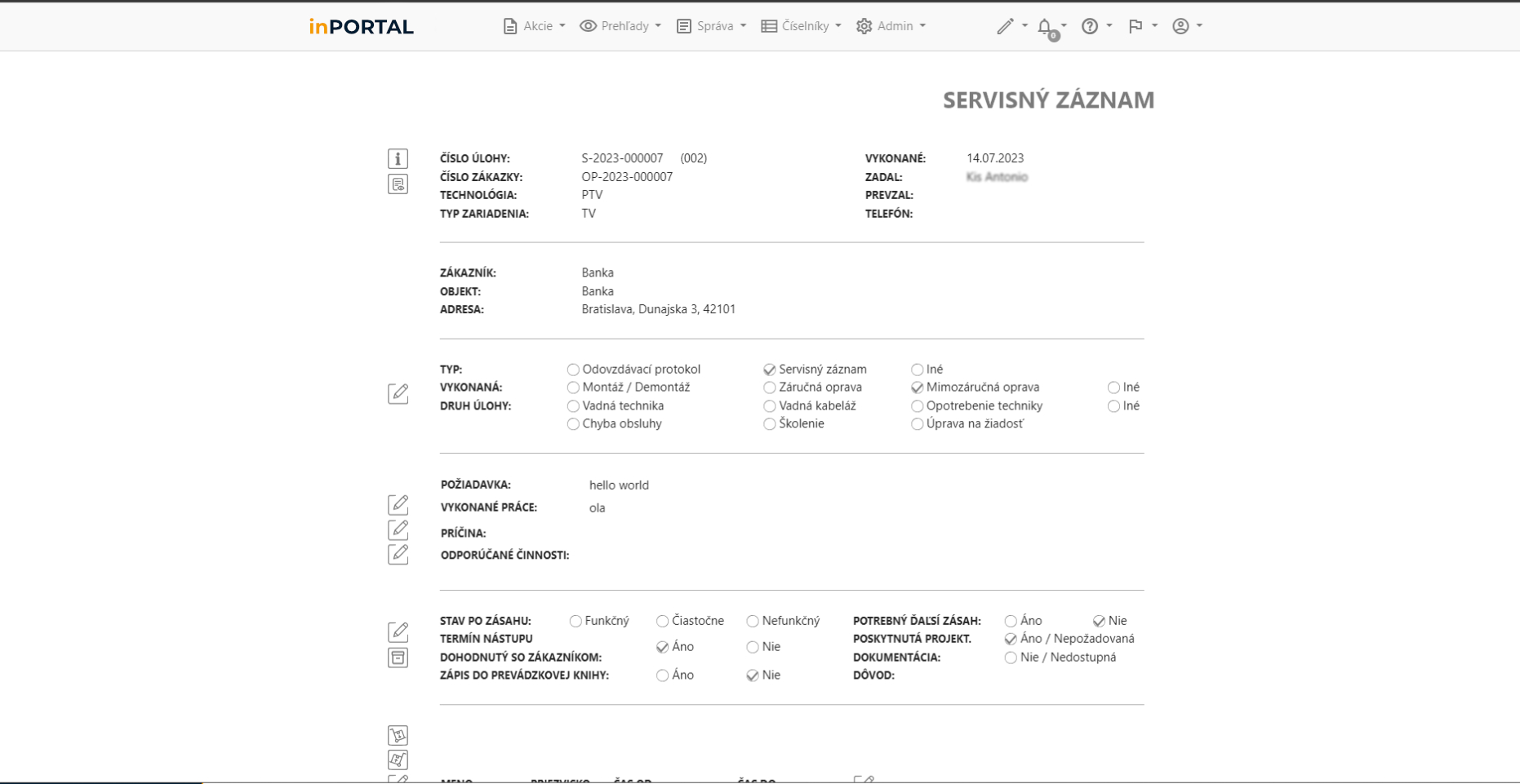1520x784 pixels.
Task: Set Stav po zásahu to Nefunkčný
Action: point(753,621)
